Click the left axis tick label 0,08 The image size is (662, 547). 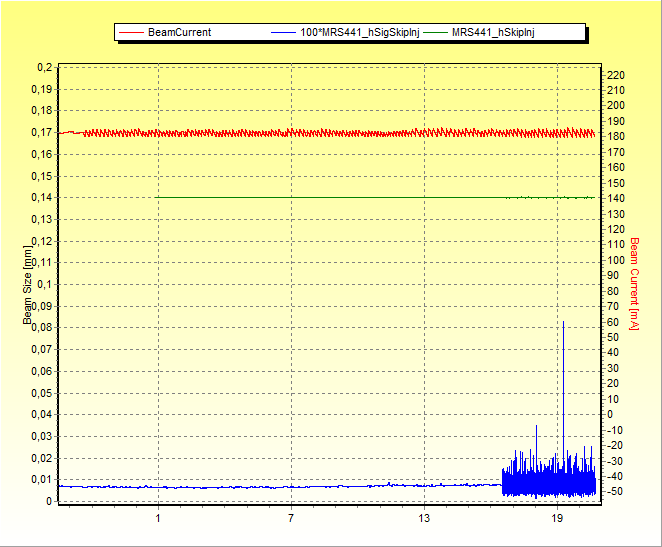pos(42,328)
